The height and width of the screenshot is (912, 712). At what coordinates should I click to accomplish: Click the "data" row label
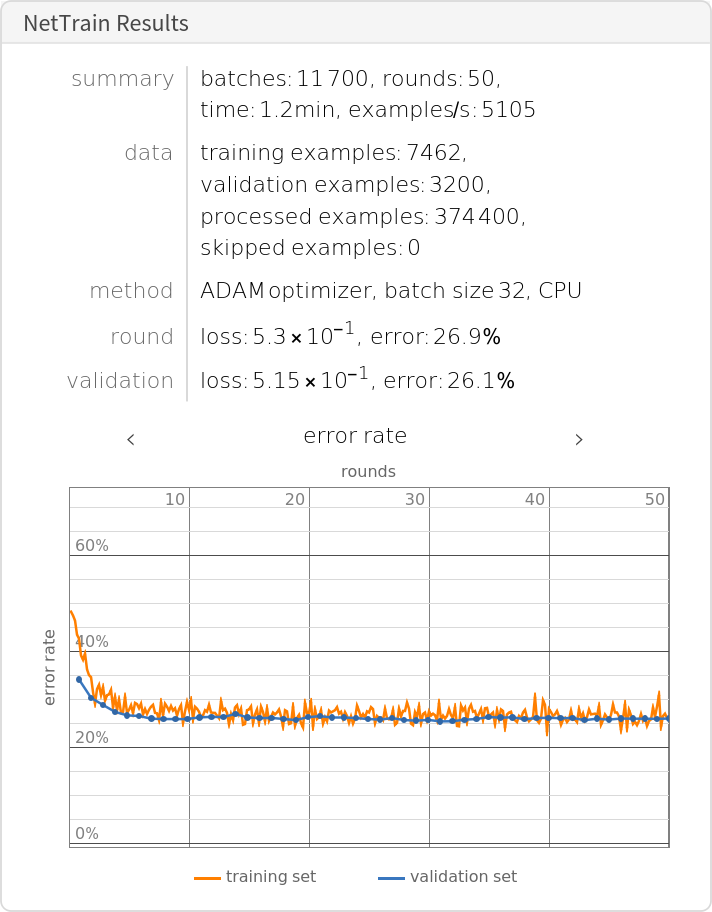[x=148, y=153]
